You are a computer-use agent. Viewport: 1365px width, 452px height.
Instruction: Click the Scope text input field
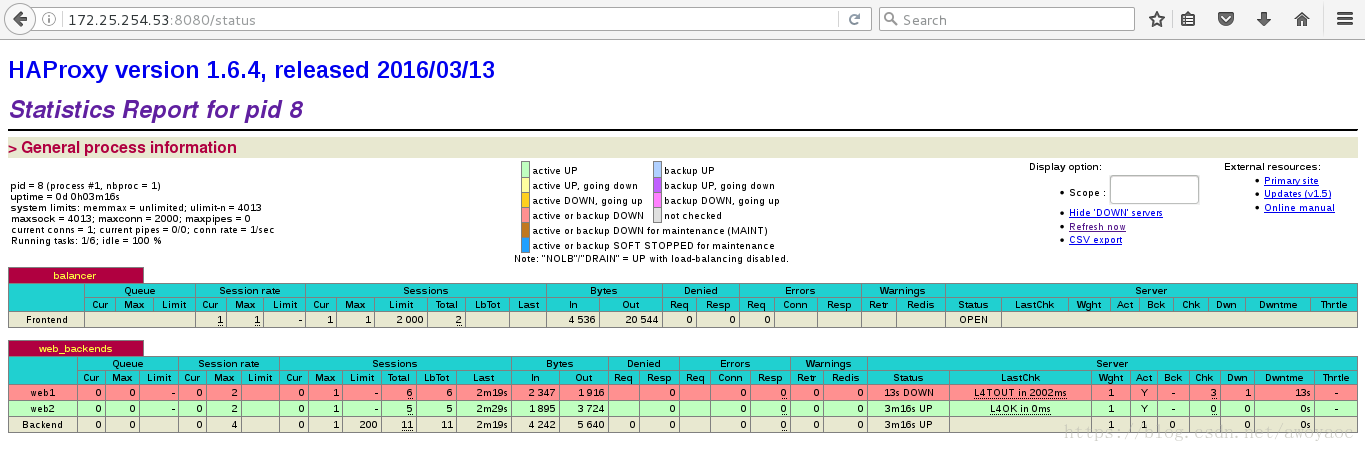tap(1154, 189)
